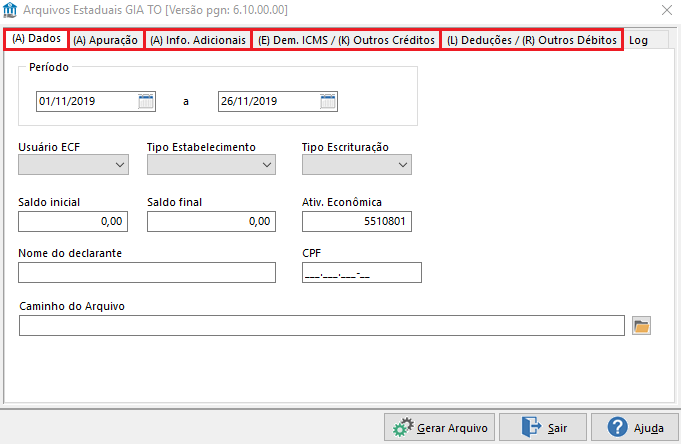The image size is (681, 445).
Task: Expand the Tipo Estabelecimento dropdown
Action: pos(211,165)
